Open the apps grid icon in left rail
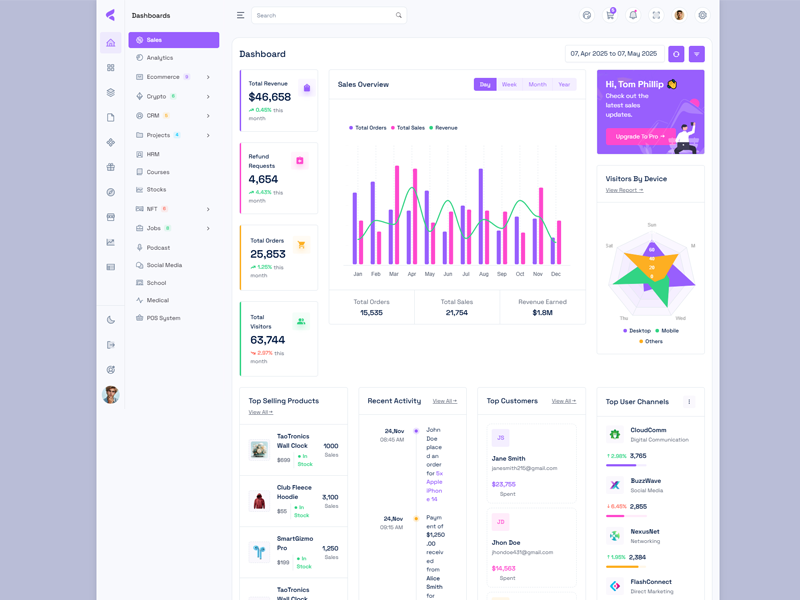This screenshot has height=600, width=800. (x=110, y=68)
